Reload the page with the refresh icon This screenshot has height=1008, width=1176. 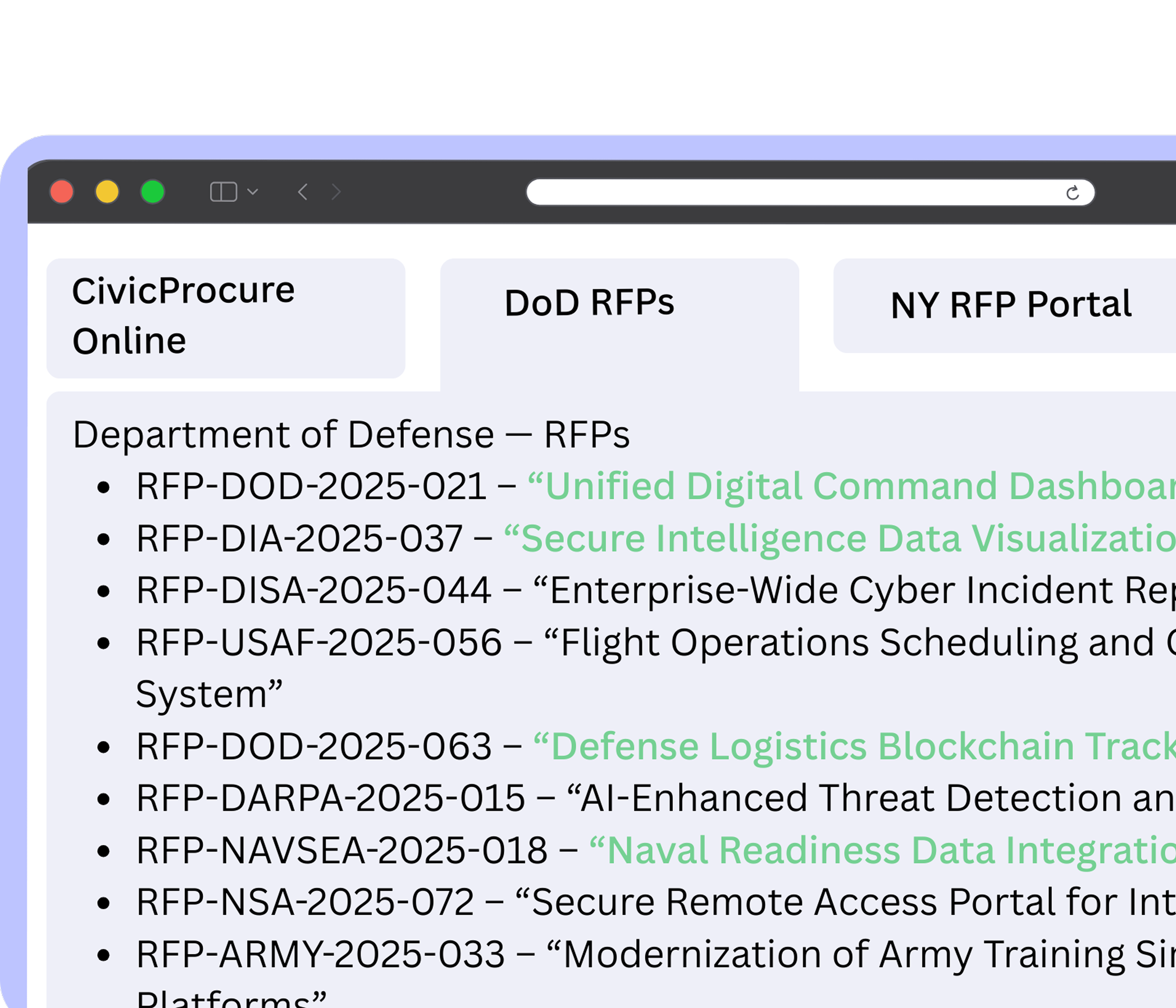pyautogui.click(x=1072, y=193)
